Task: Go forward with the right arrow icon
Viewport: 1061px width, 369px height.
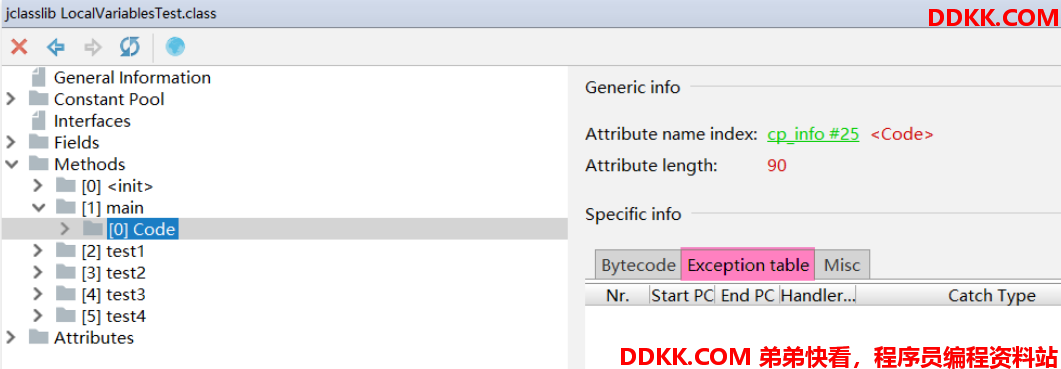Action: coord(93,47)
